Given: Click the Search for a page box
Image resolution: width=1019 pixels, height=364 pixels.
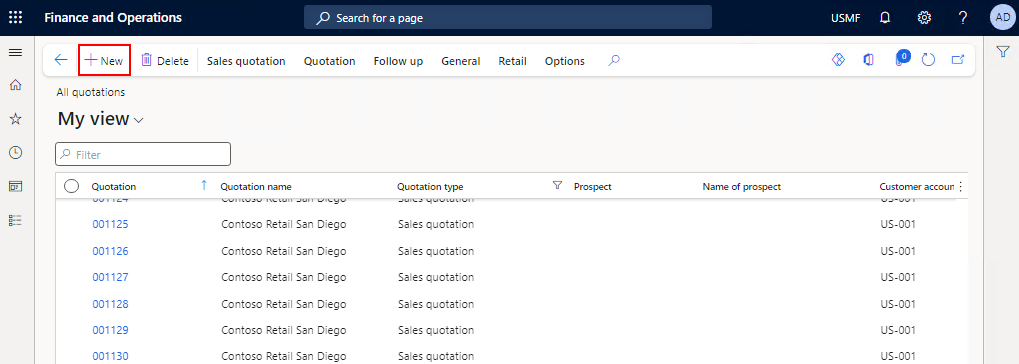Looking at the screenshot, I should 508,18.
